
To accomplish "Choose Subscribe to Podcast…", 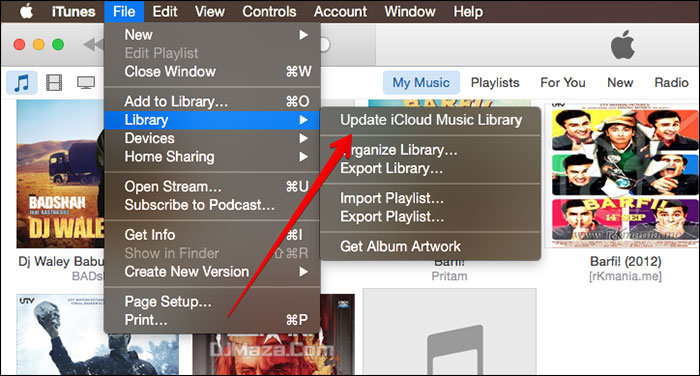I will point(212,205).
